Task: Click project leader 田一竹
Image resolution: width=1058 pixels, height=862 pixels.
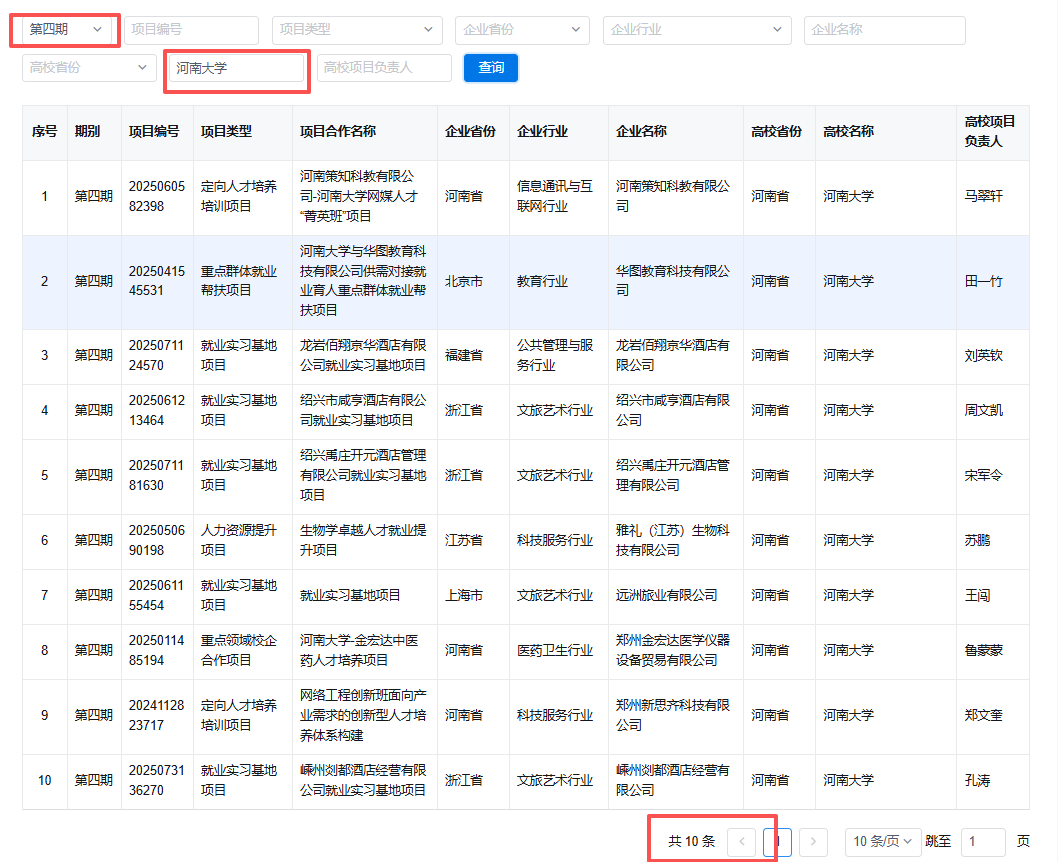Action: pos(983,281)
